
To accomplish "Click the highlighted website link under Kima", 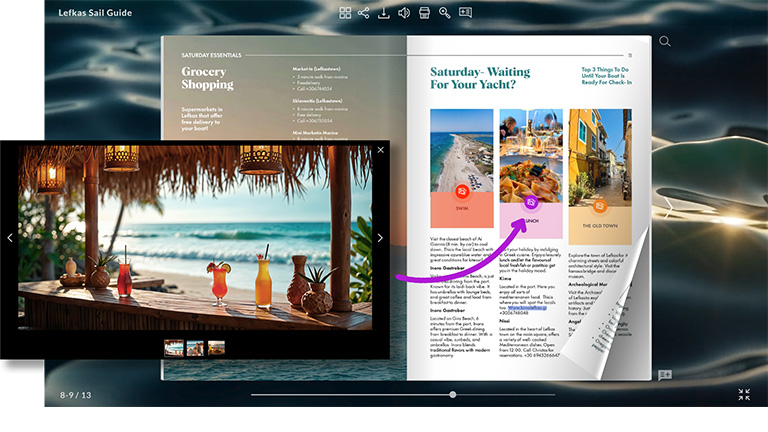I will (527, 295).
